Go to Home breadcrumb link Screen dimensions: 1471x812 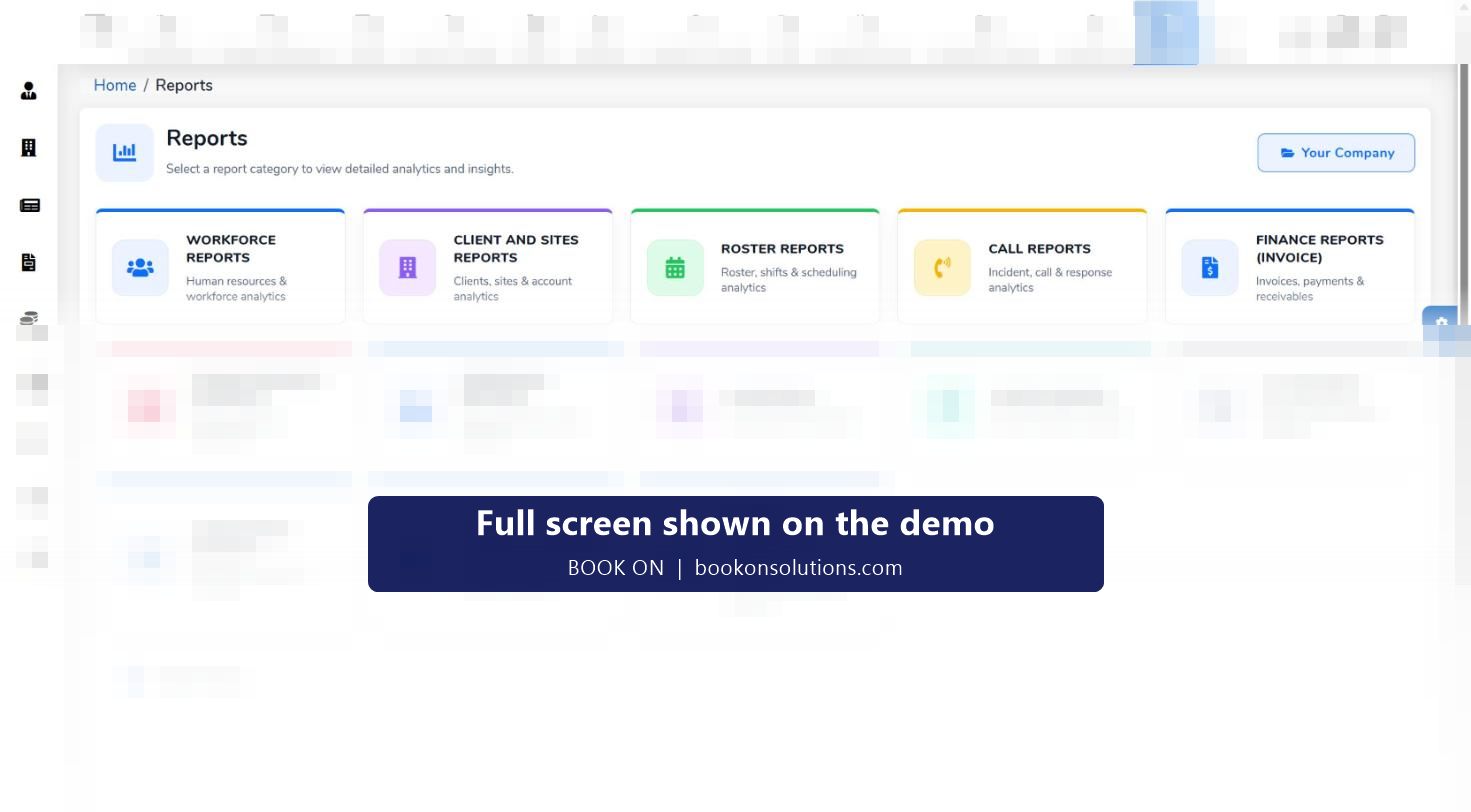(115, 86)
